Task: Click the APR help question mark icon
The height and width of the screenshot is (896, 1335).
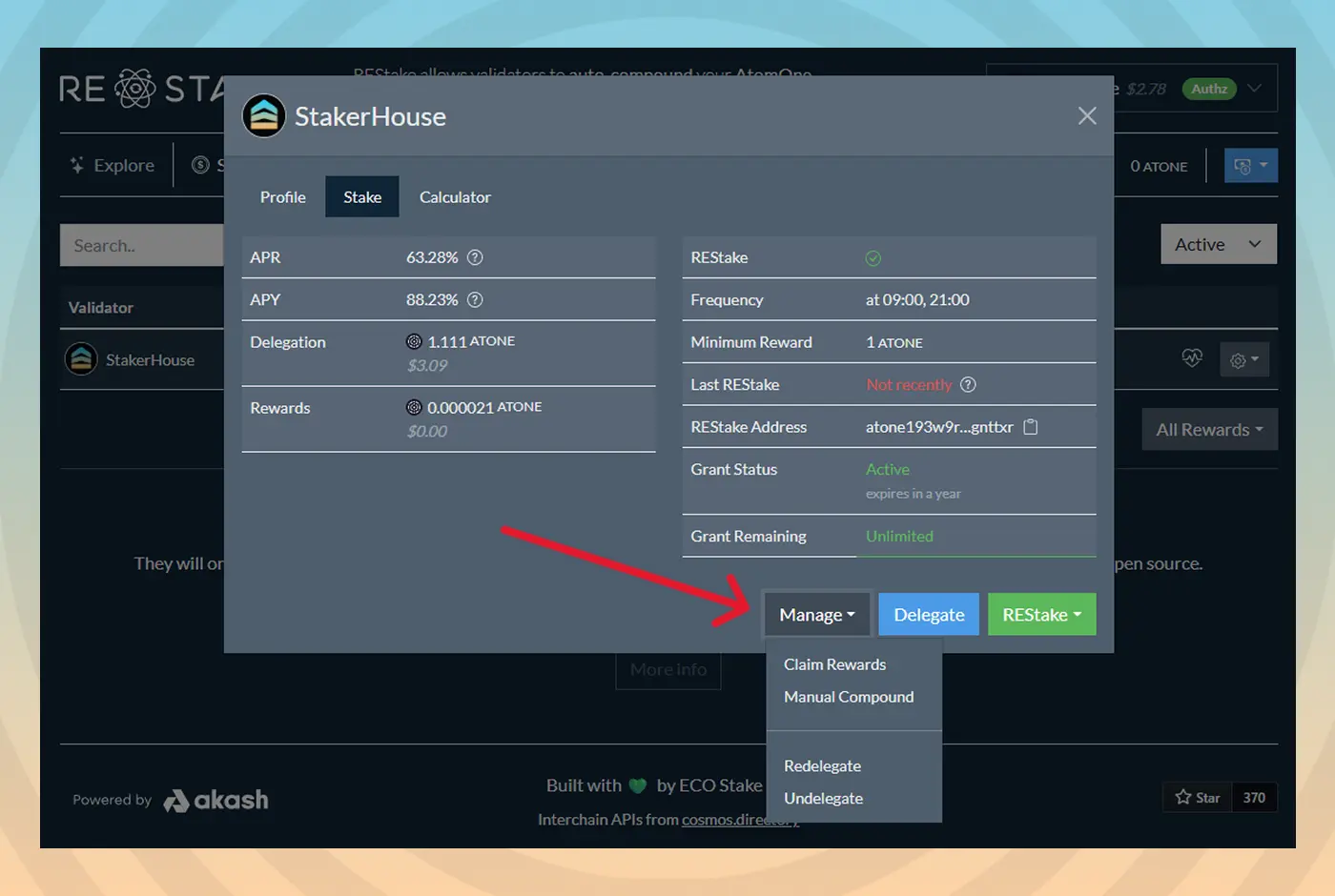Action: 475,257
